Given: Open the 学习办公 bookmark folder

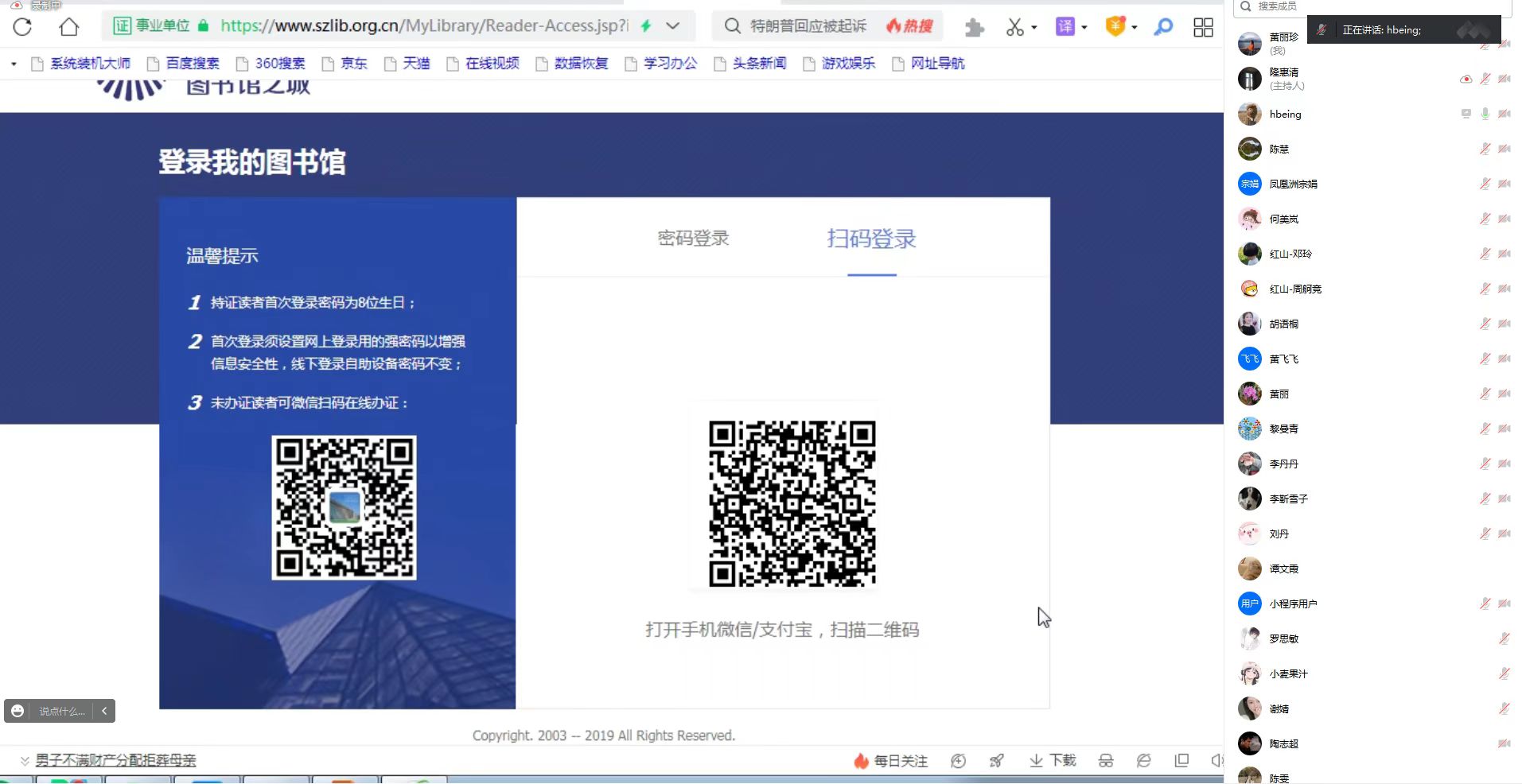Looking at the screenshot, I should click(x=661, y=64).
